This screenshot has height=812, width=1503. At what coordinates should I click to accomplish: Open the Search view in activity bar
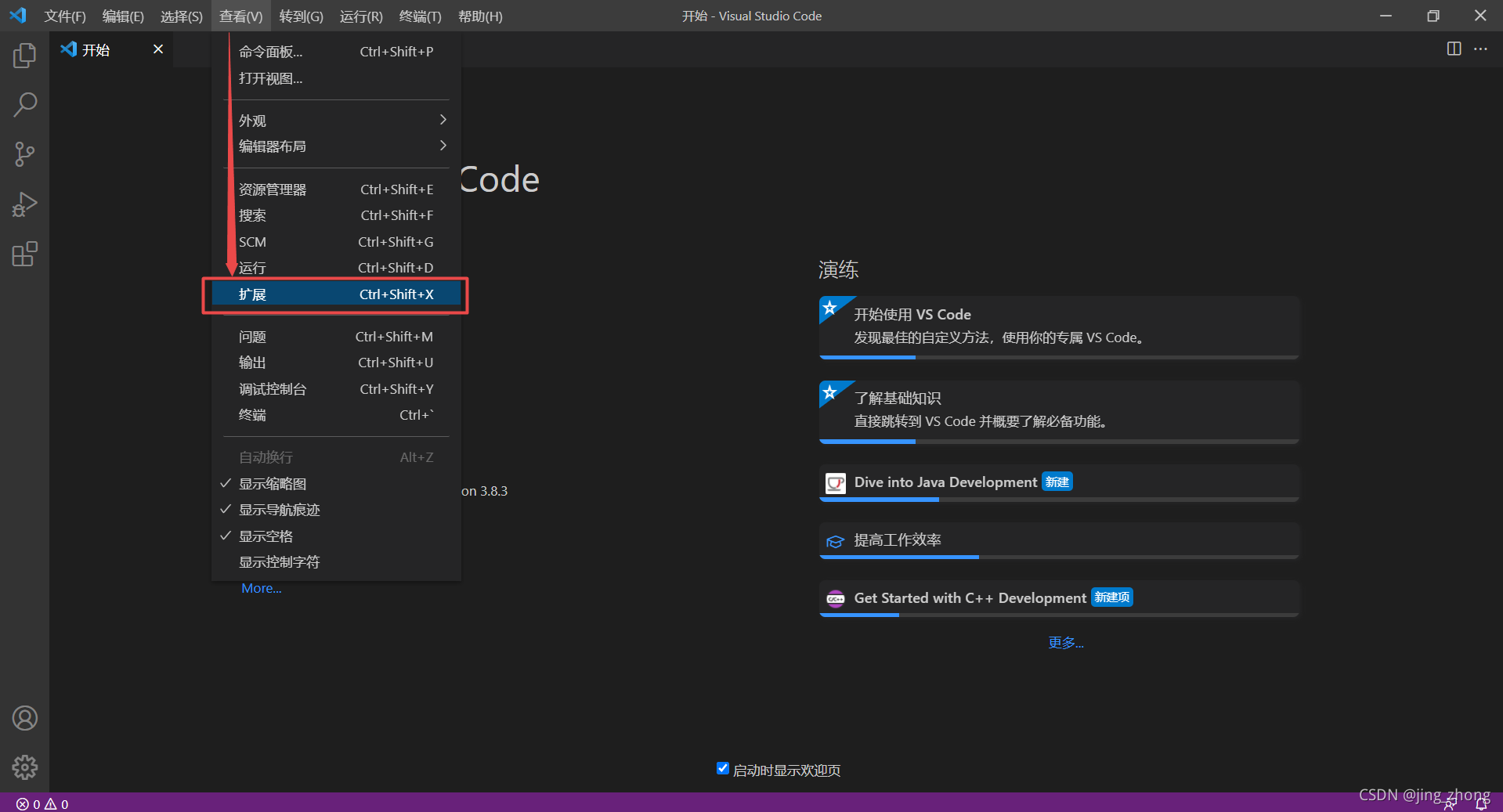click(x=24, y=105)
